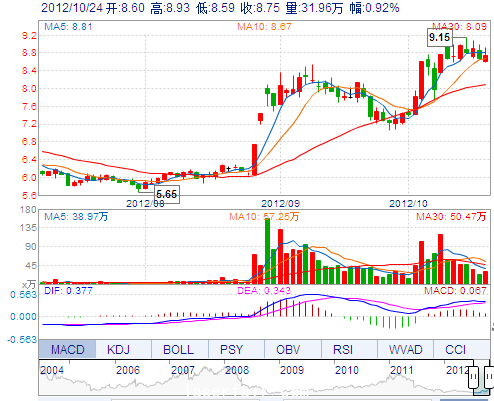The height and width of the screenshot is (401, 494).
Task: Click the volume MA5: 38.97万 label
Action: 76,217
